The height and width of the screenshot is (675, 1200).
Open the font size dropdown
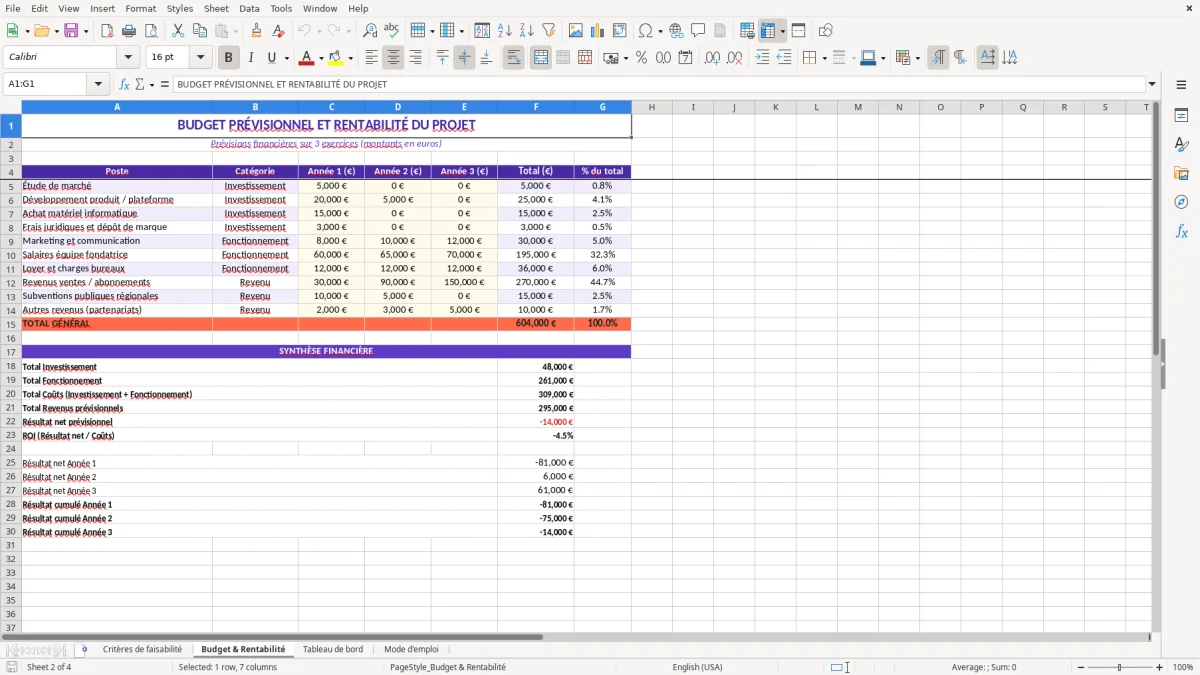click(x=200, y=58)
